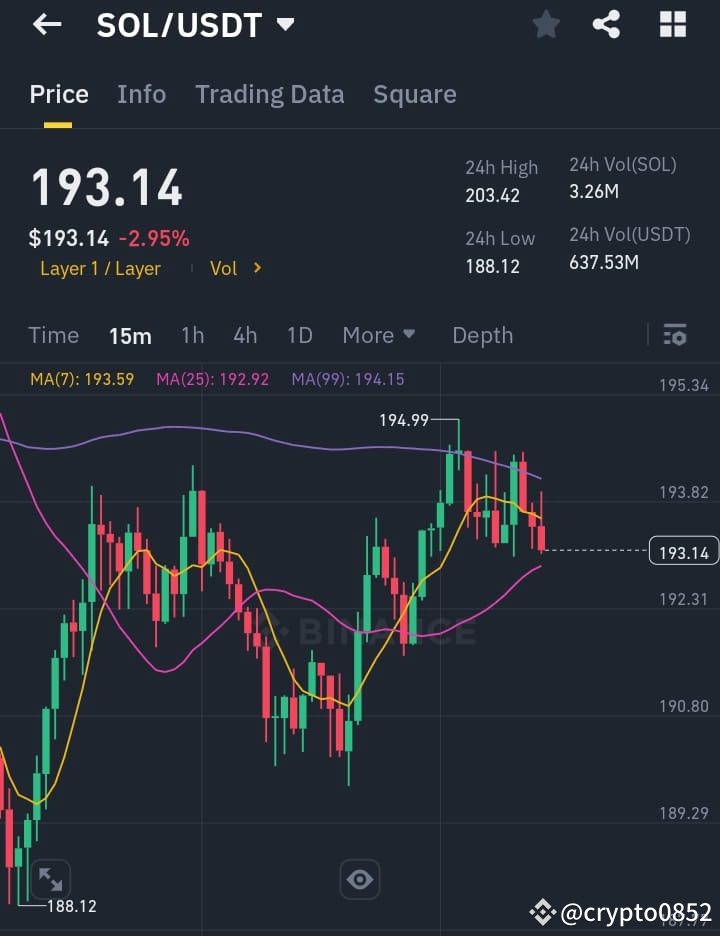
Task: Click the current price marker 193.14 on axis
Action: [x=684, y=550]
